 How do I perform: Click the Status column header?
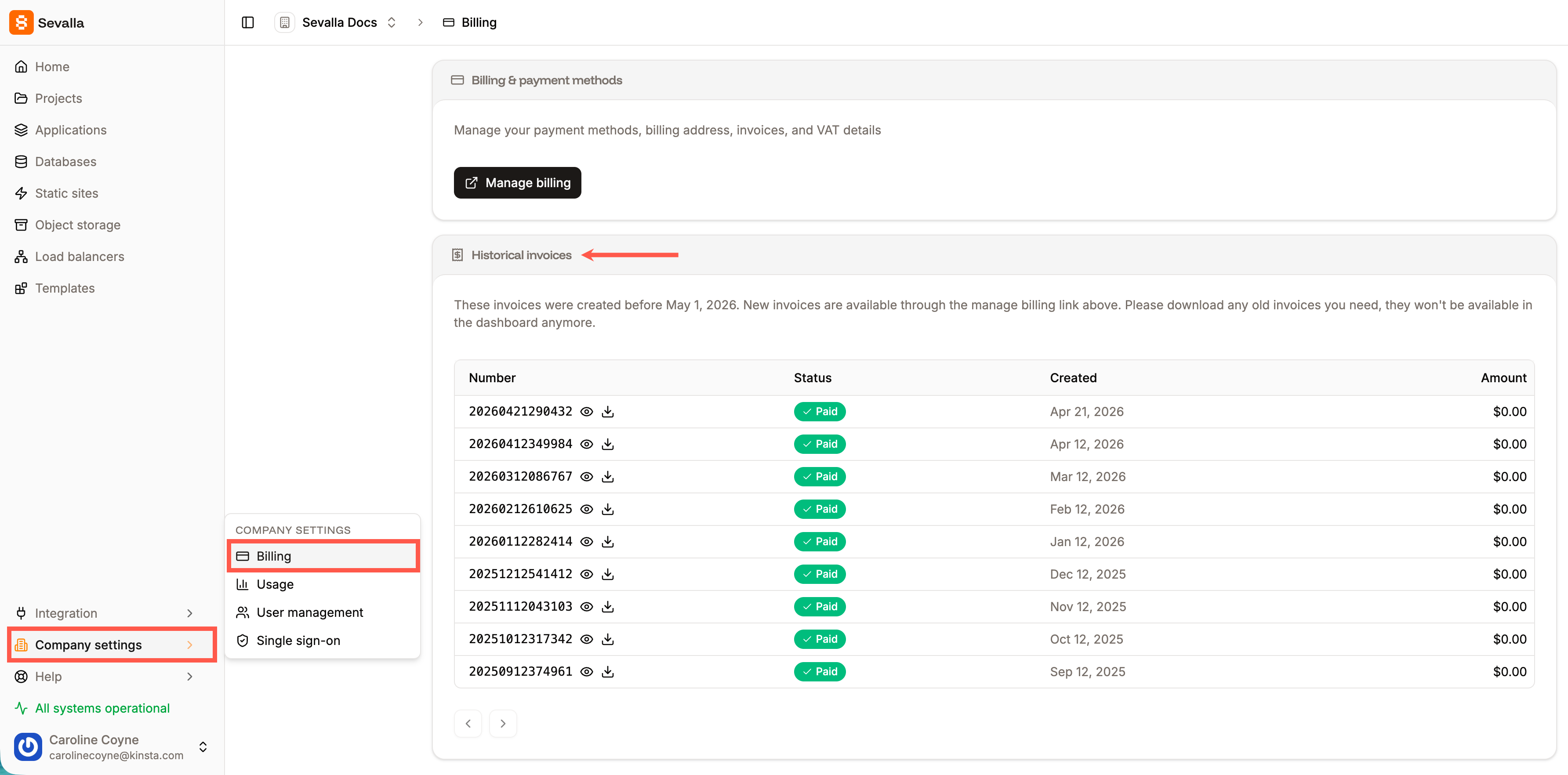(x=813, y=378)
